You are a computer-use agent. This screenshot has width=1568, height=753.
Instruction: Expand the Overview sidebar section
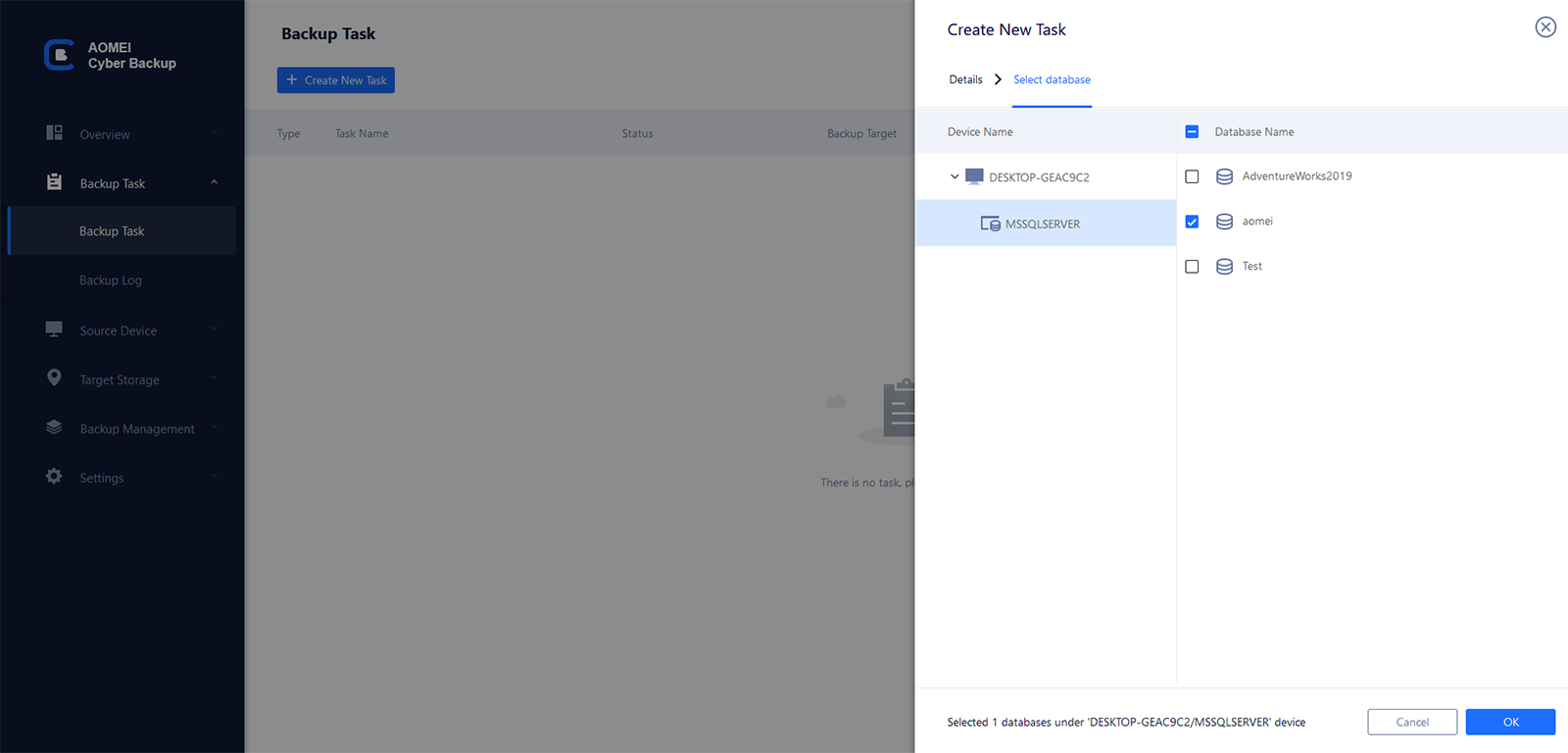click(x=214, y=133)
